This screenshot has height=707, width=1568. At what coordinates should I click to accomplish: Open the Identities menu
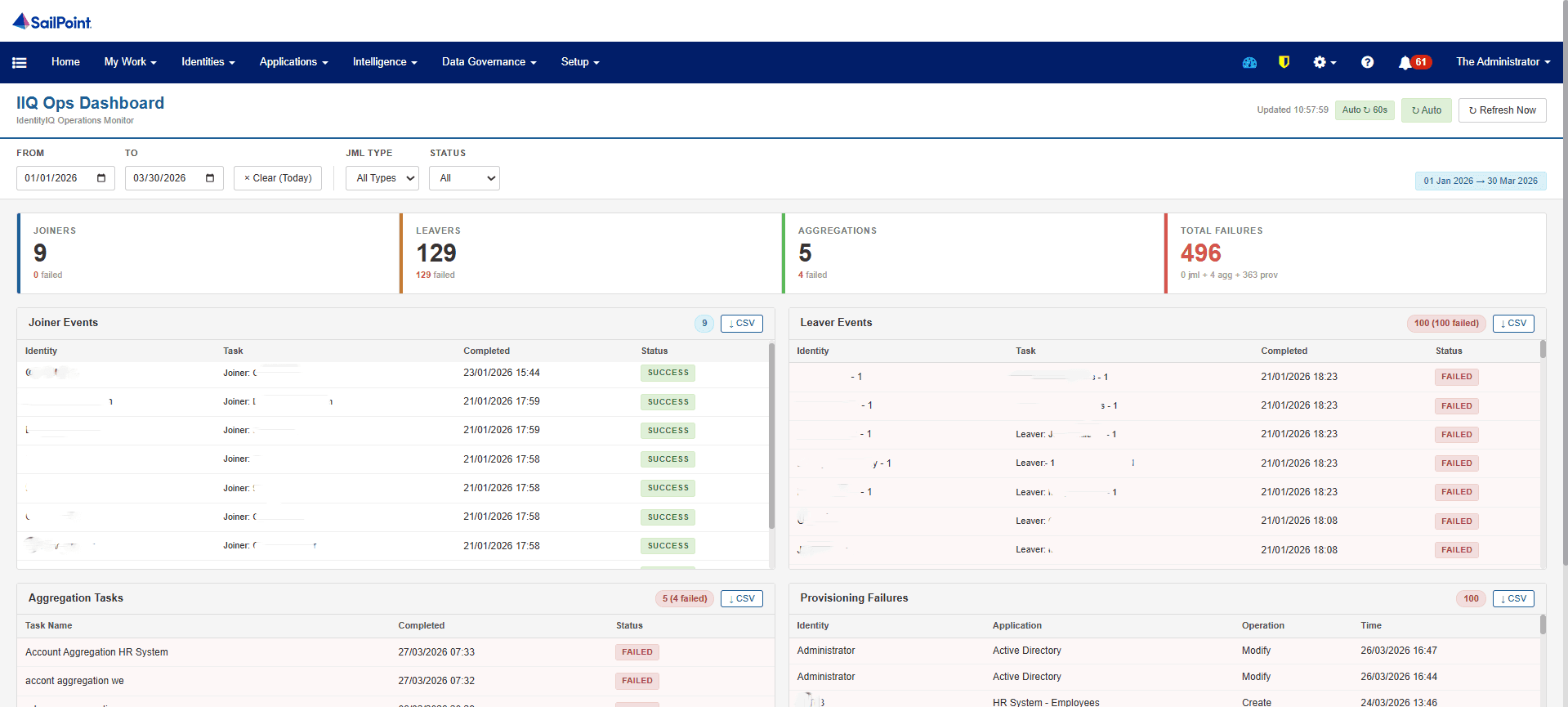208,62
